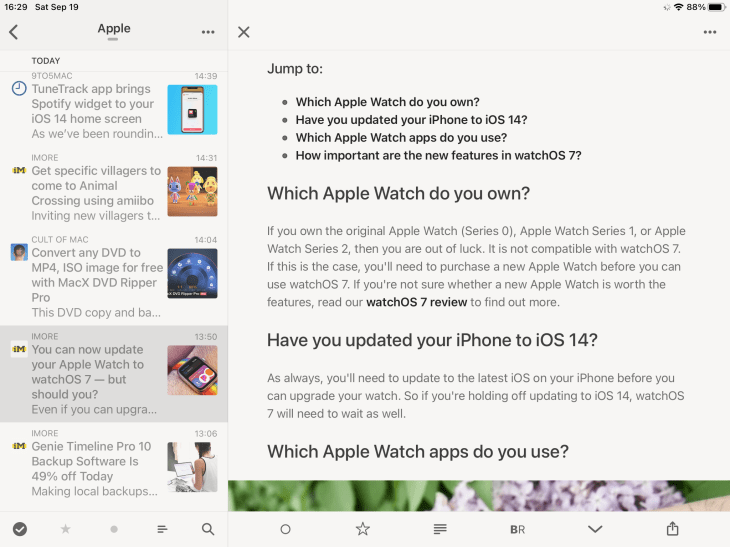Show starred articles filter in list toolbar
Image resolution: width=730 pixels, height=547 pixels.
click(x=66, y=529)
